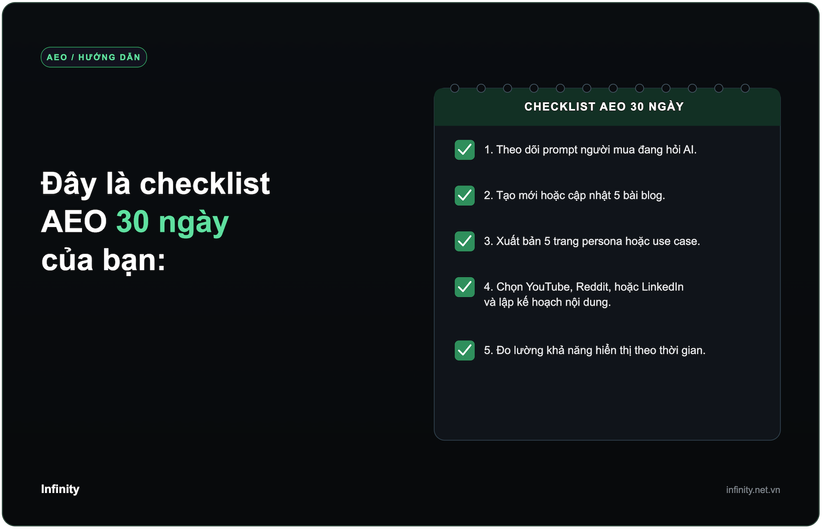Click the Infinity brand logo text

click(x=60, y=489)
